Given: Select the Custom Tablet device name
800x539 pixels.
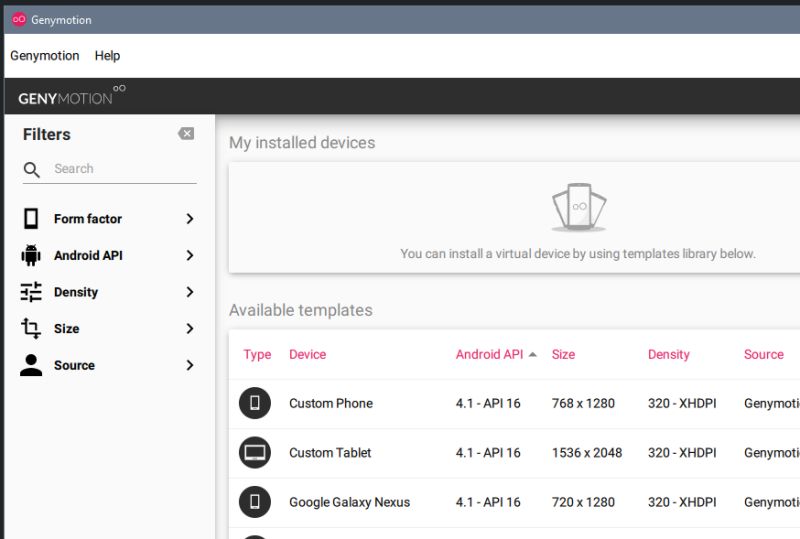Looking at the screenshot, I should [x=330, y=453].
